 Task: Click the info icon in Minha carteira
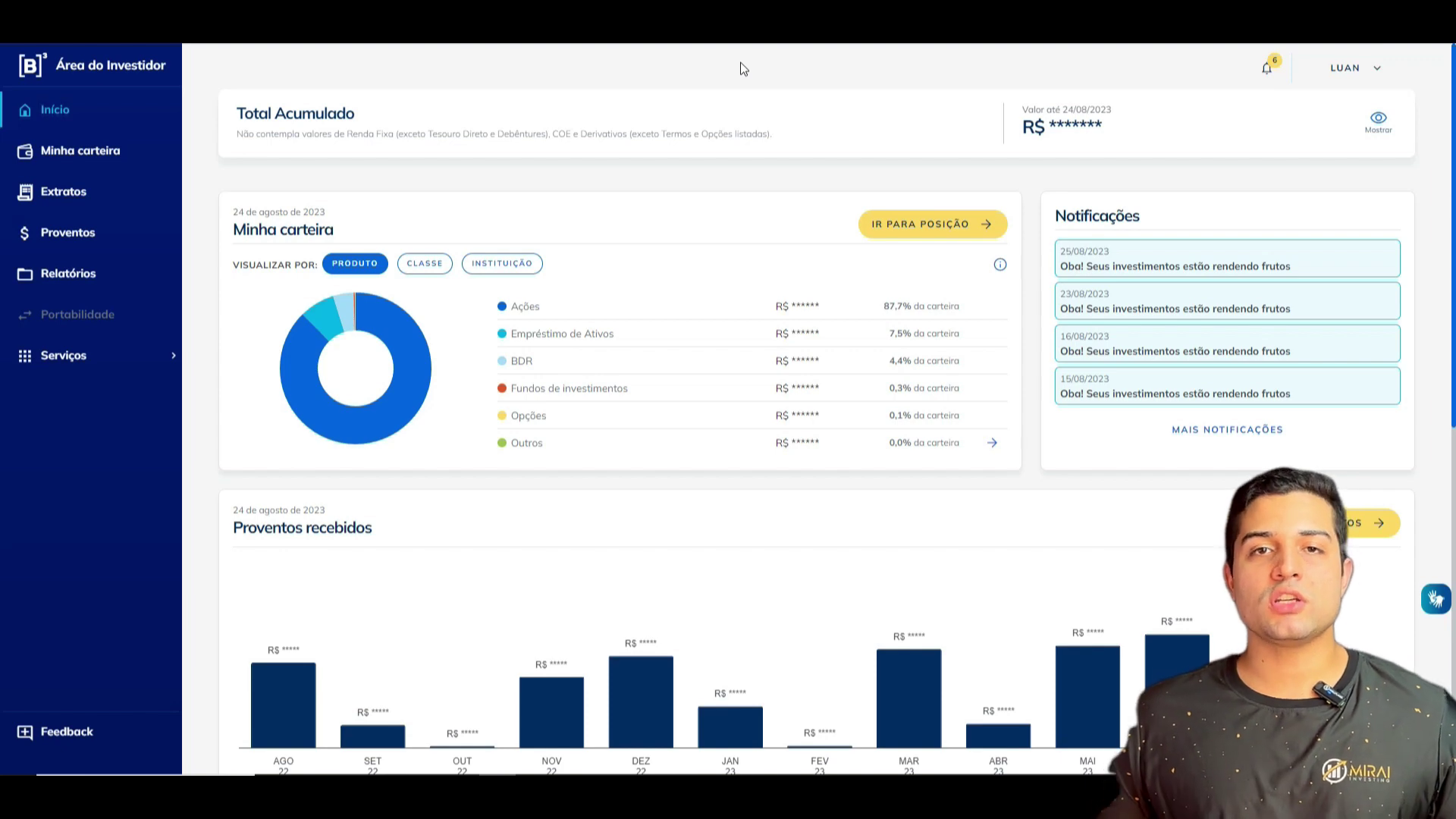tap(1000, 265)
